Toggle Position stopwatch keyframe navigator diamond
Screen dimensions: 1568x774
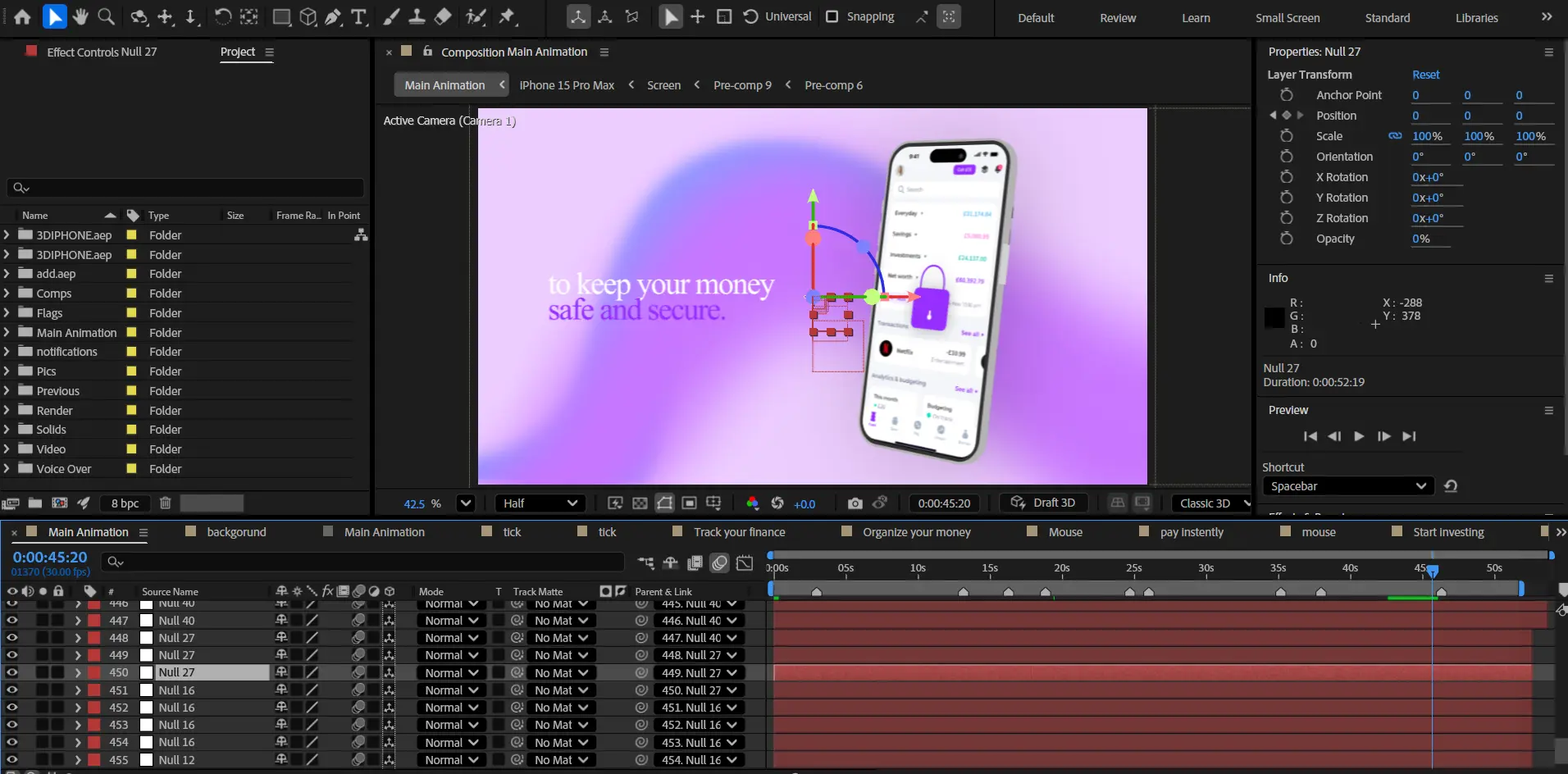(1286, 116)
